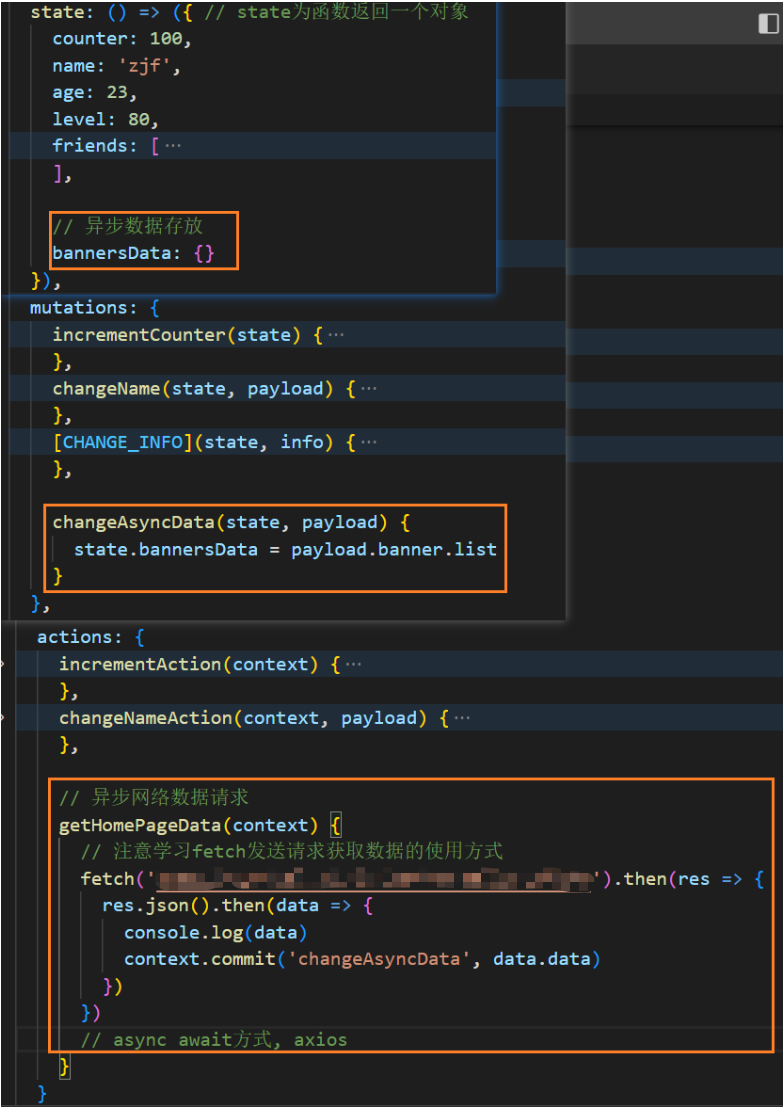Toggle the split editor layout icon
Viewport: 784px width, 1107px height.
pyautogui.click(x=767, y=23)
